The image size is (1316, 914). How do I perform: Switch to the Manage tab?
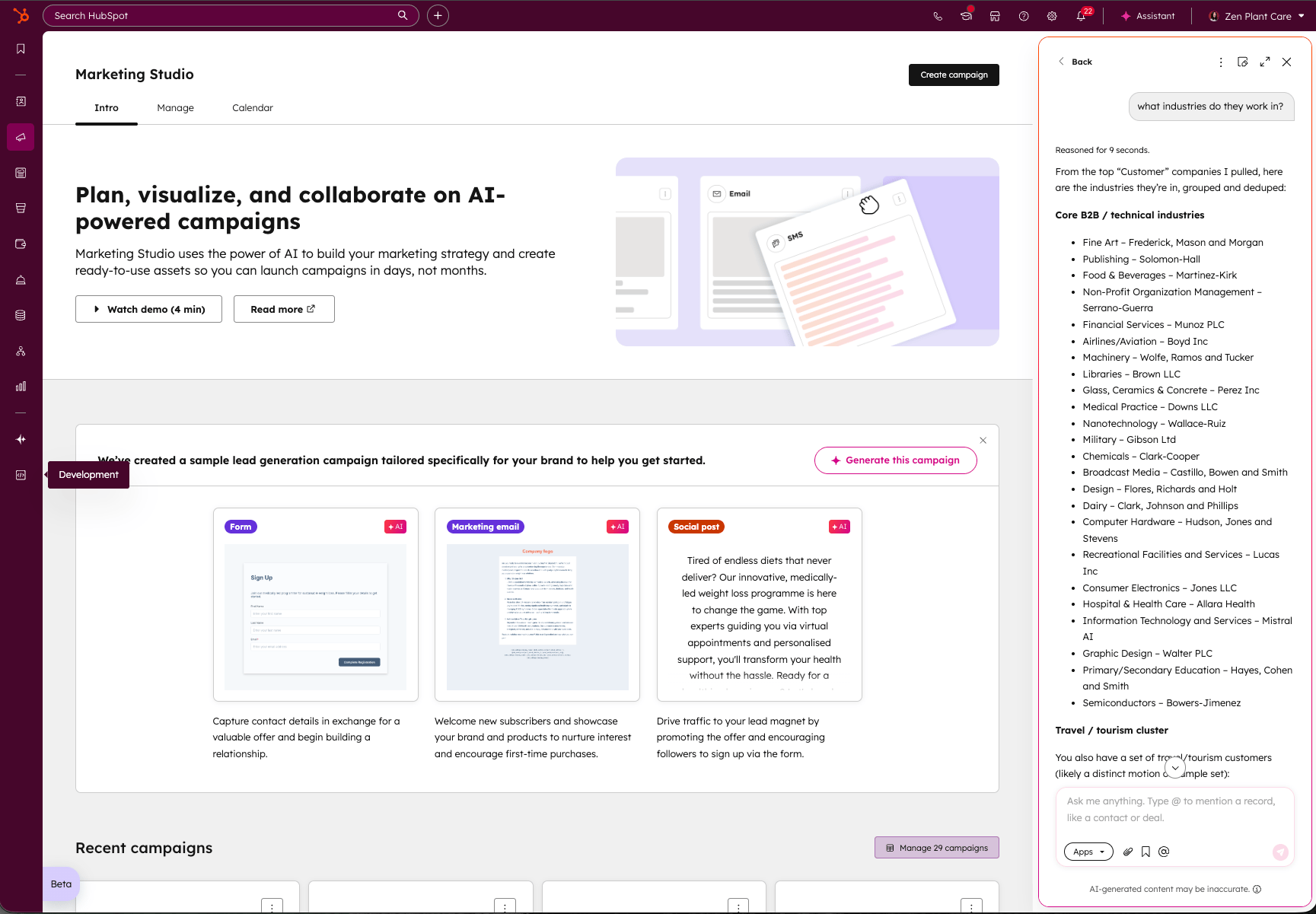click(175, 108)
